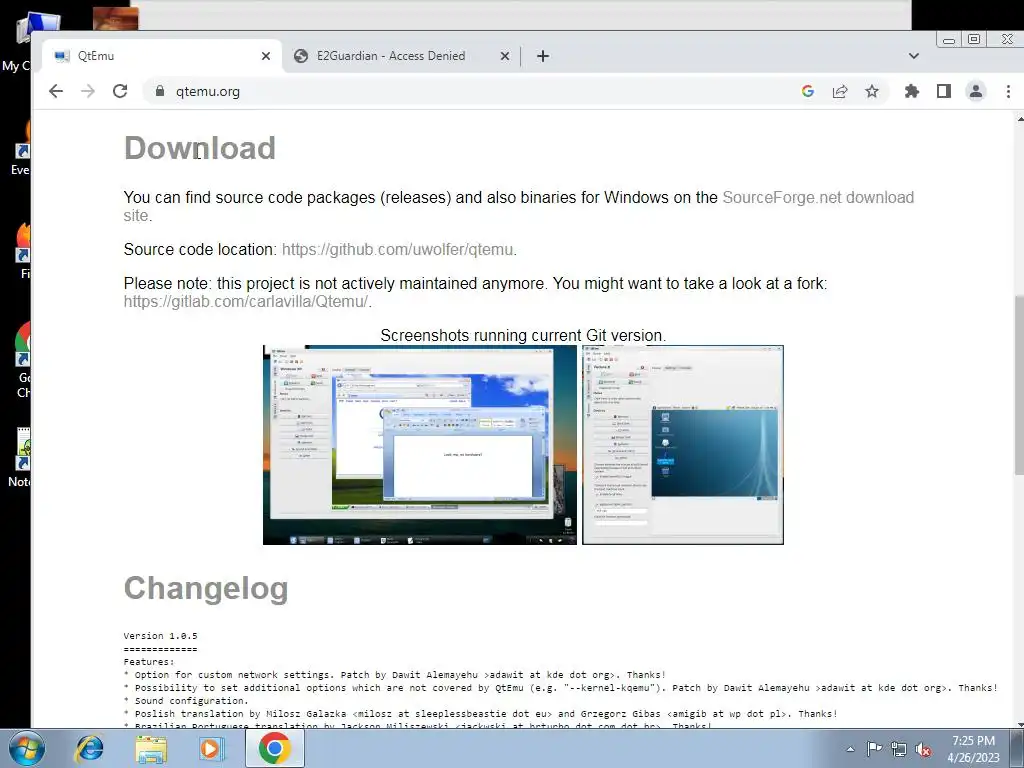Open the Windows XP guest screenshot thumbnail
The height and width of the screenshot is (768, 1024).
tap(420, 445)
